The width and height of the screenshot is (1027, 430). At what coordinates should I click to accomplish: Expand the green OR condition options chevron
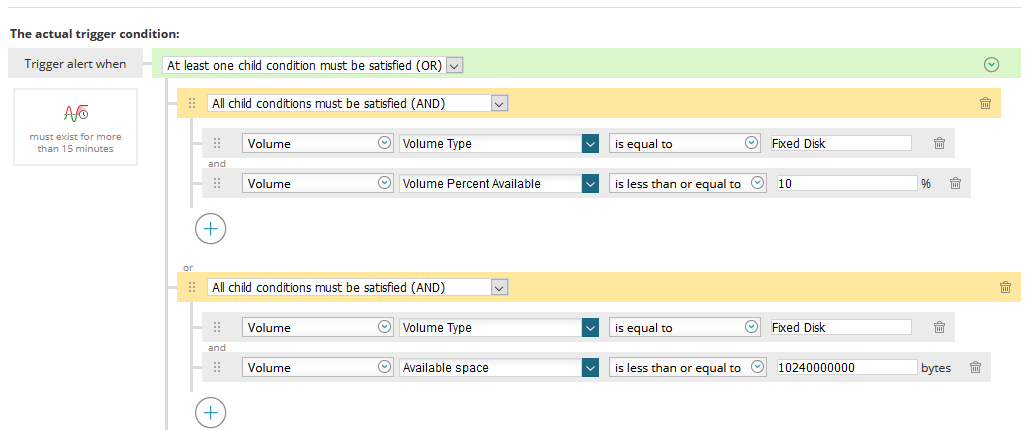991,65
